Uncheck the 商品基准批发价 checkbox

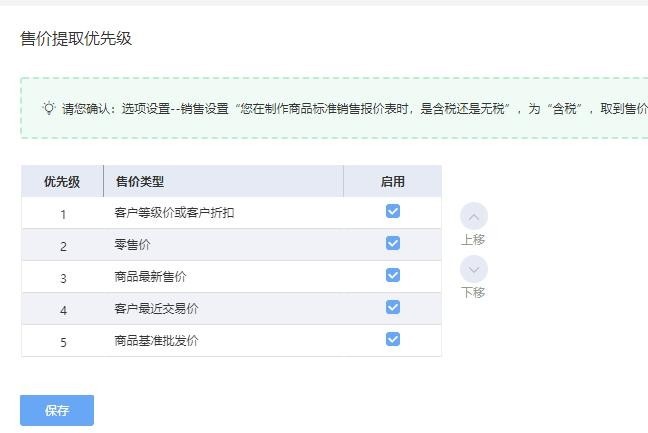click(393, 339)
